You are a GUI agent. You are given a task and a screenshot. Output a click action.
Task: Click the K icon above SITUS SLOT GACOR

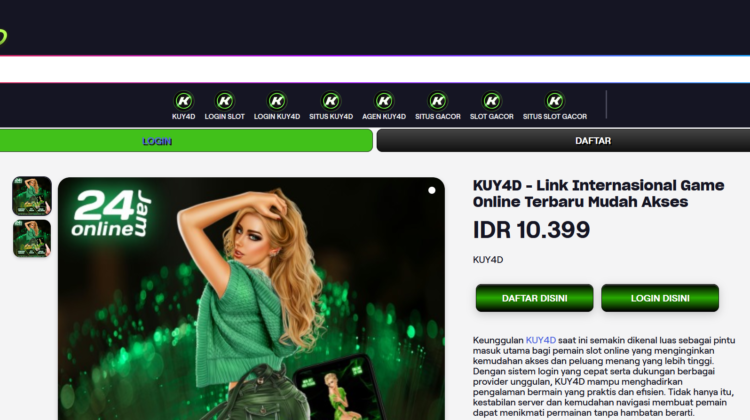(555, 101)
